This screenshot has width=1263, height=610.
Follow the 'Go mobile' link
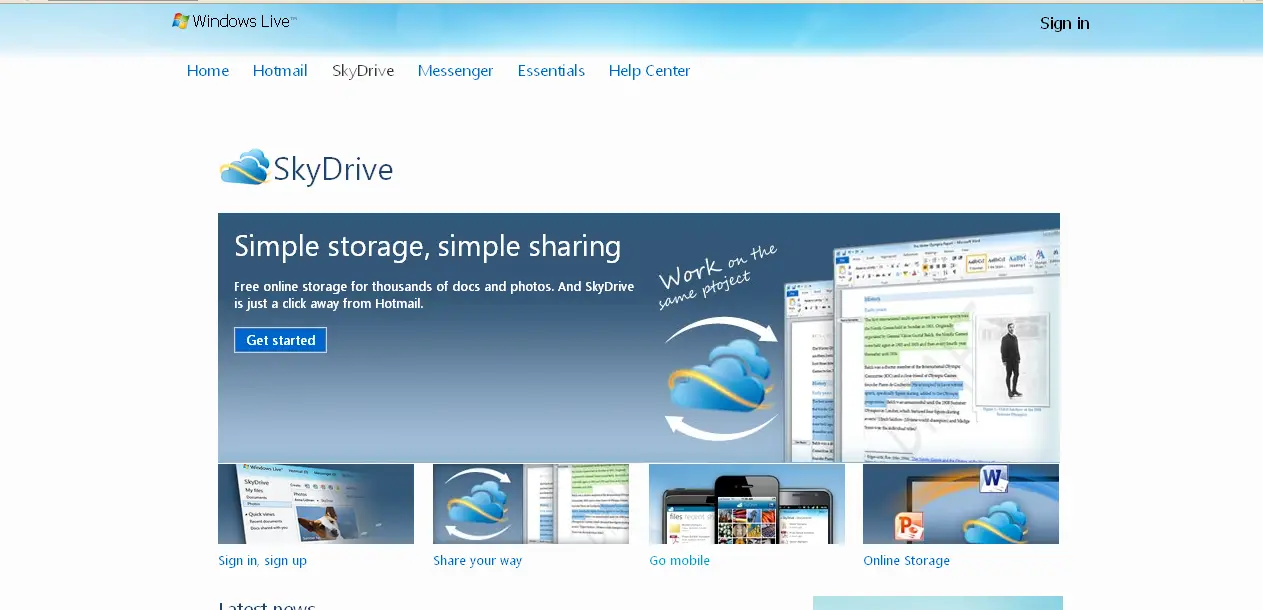680,561
